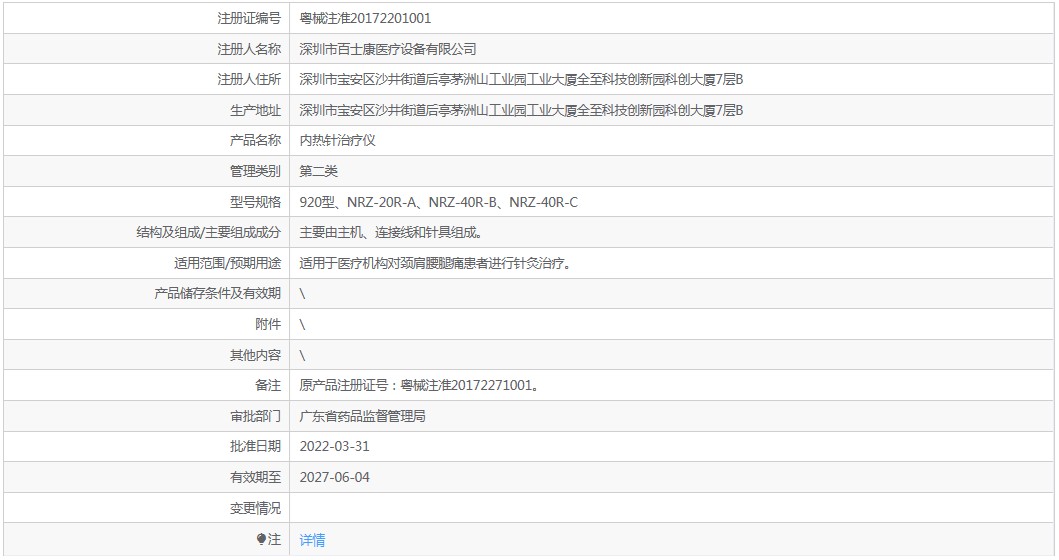Select text 主要由主机、连接线和针具组成。
This screenshot has height=560, width=1059.
pos(392,232)
